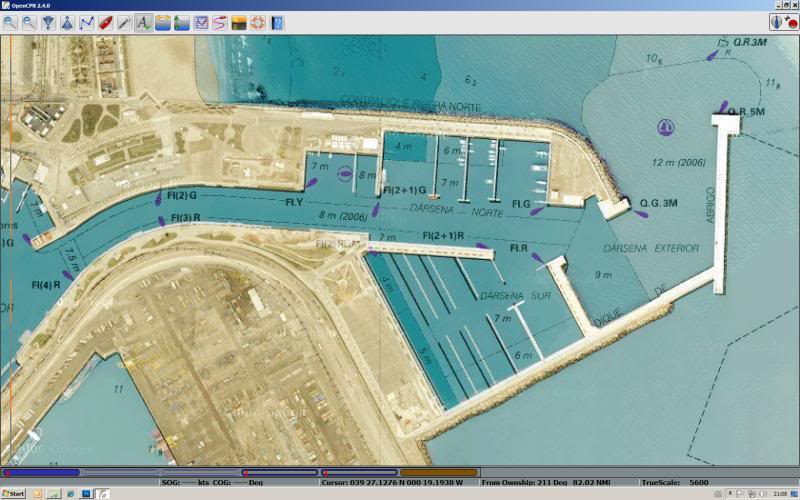The image size is (800, 500).
Task: Click the Zoom In magnifier tool
Action: pos(10,22)
